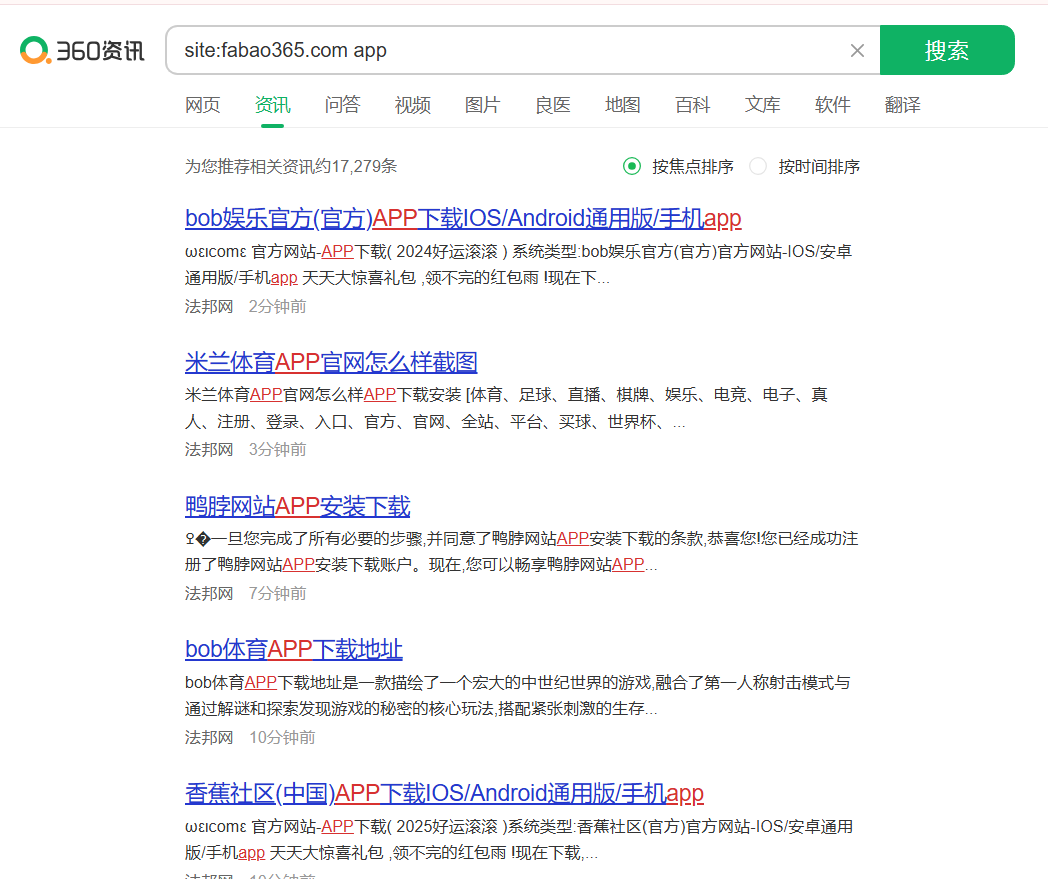The width and height of the screenshot is (1048, 879).
Task: Click snippet starting bob体育APP下载地址是一款
Action: (x=518, y=696)
